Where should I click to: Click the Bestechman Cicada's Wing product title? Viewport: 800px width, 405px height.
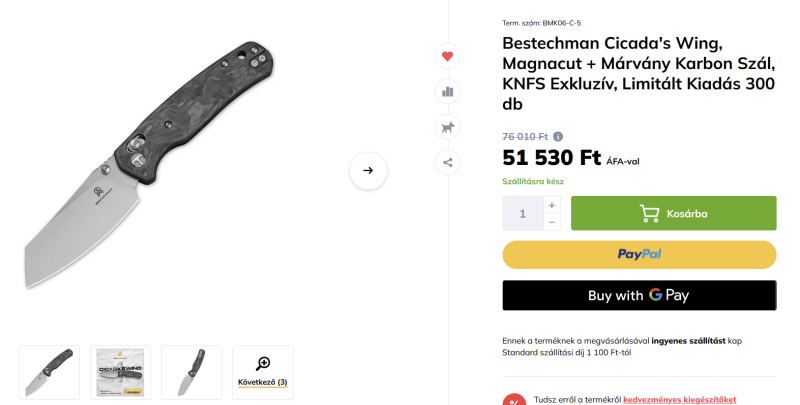638,74
